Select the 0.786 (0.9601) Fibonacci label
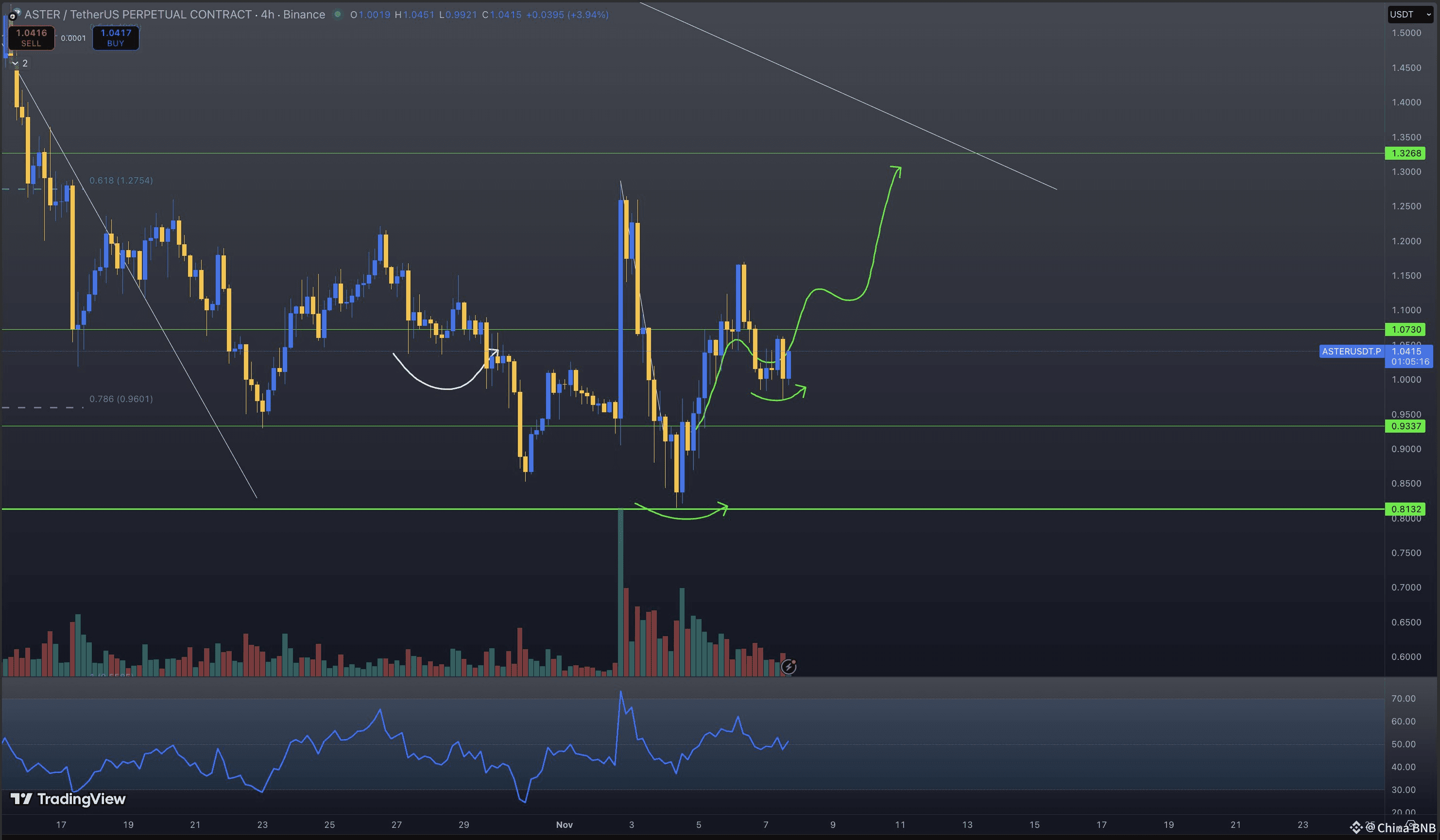The image size is (1440, 840). (120, 399)
